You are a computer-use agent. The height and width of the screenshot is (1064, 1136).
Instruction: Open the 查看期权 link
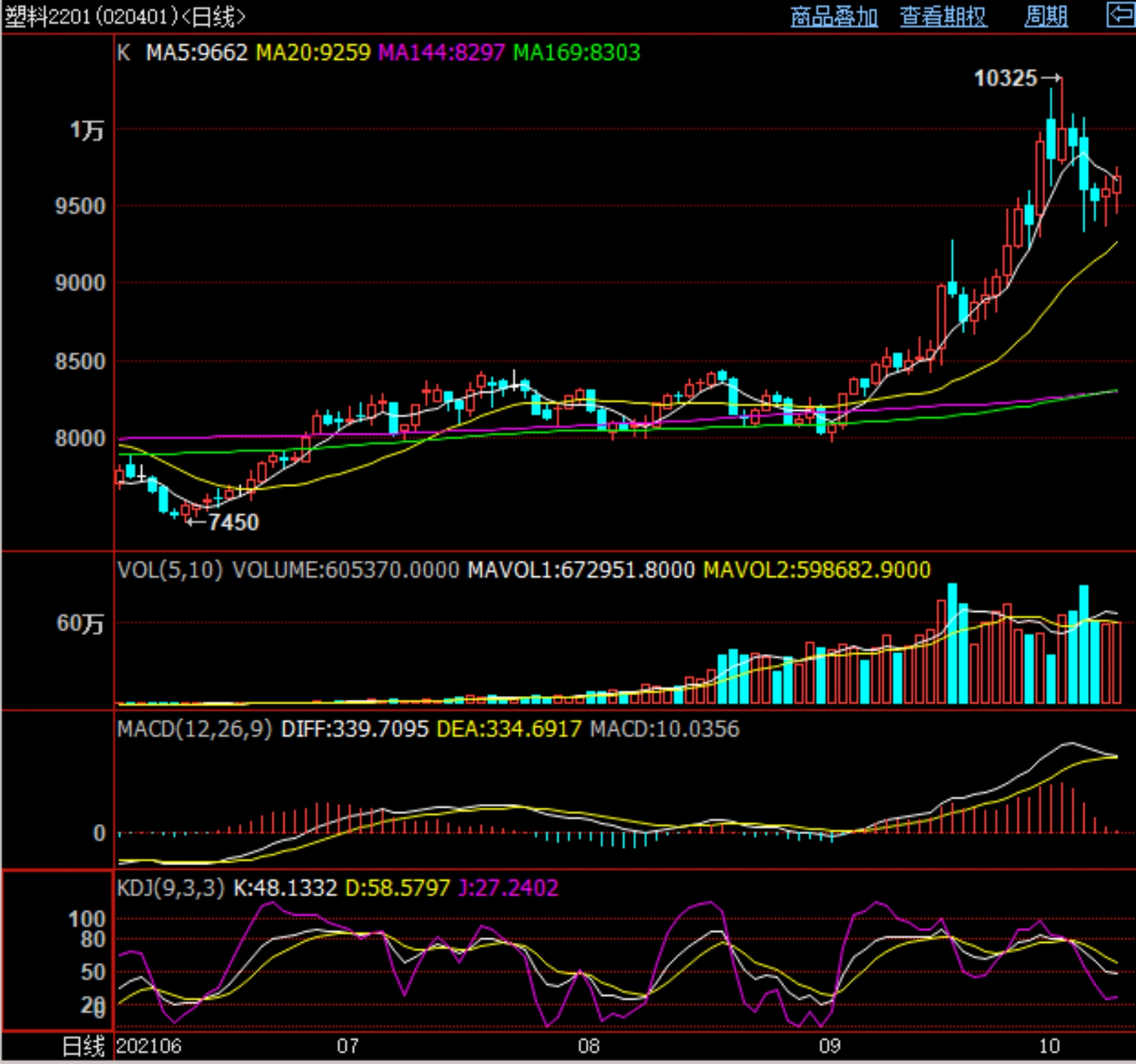pos(942,16)
